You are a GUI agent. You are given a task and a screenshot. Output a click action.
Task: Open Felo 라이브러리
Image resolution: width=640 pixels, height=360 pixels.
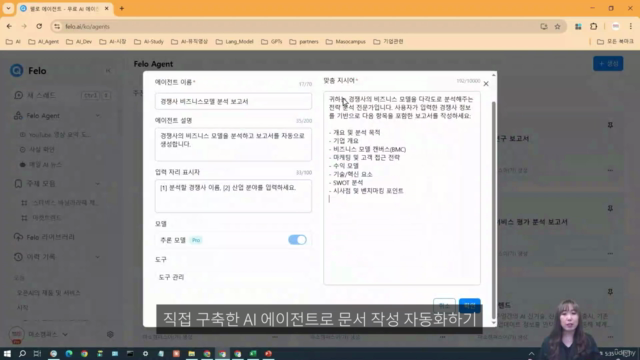(x=51, y=237)
